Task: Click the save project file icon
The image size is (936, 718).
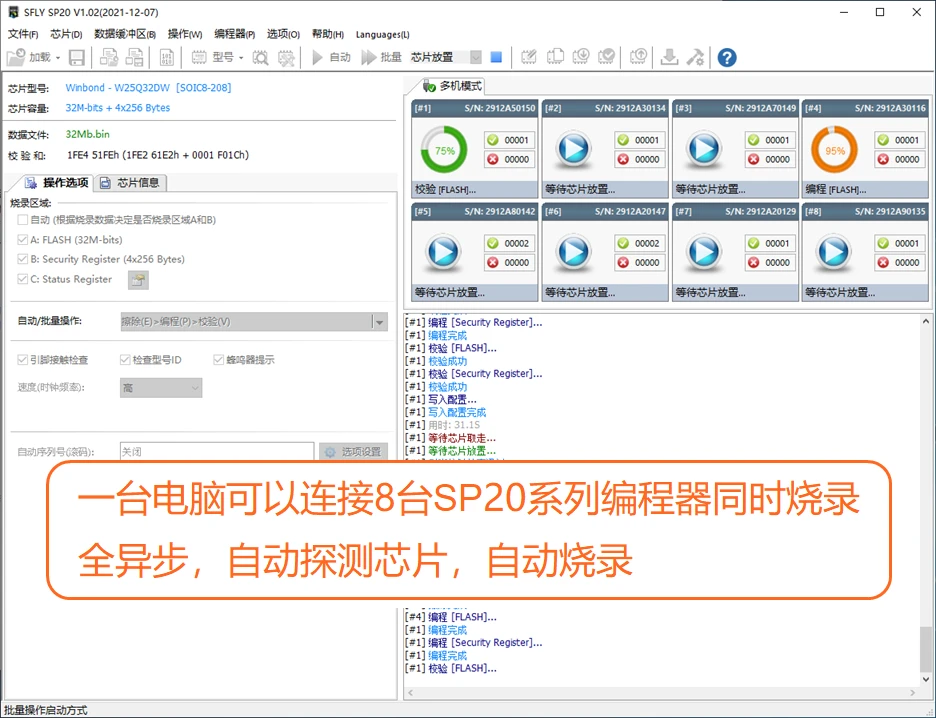Action: 134,57
